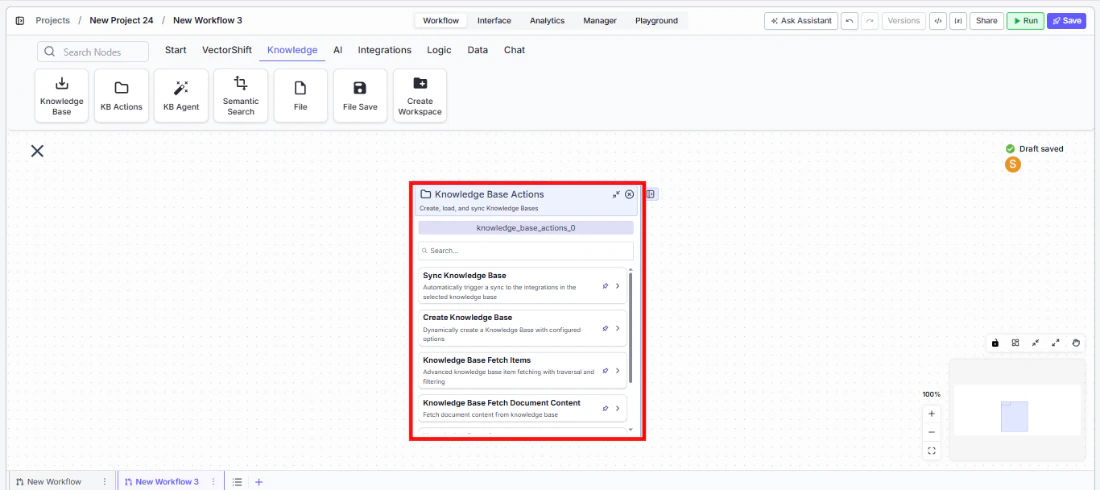Open the side panel icon beside the node
The image size is (1100, 490).
(652, 194)
